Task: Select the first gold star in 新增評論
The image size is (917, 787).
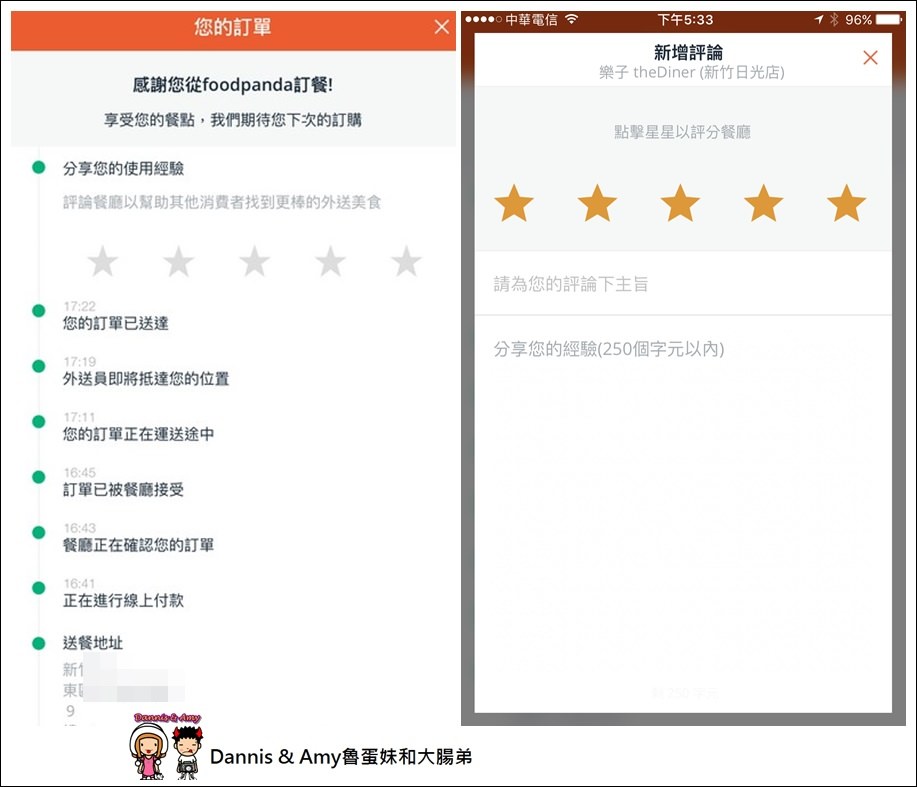Action: [x=514, y=203]
